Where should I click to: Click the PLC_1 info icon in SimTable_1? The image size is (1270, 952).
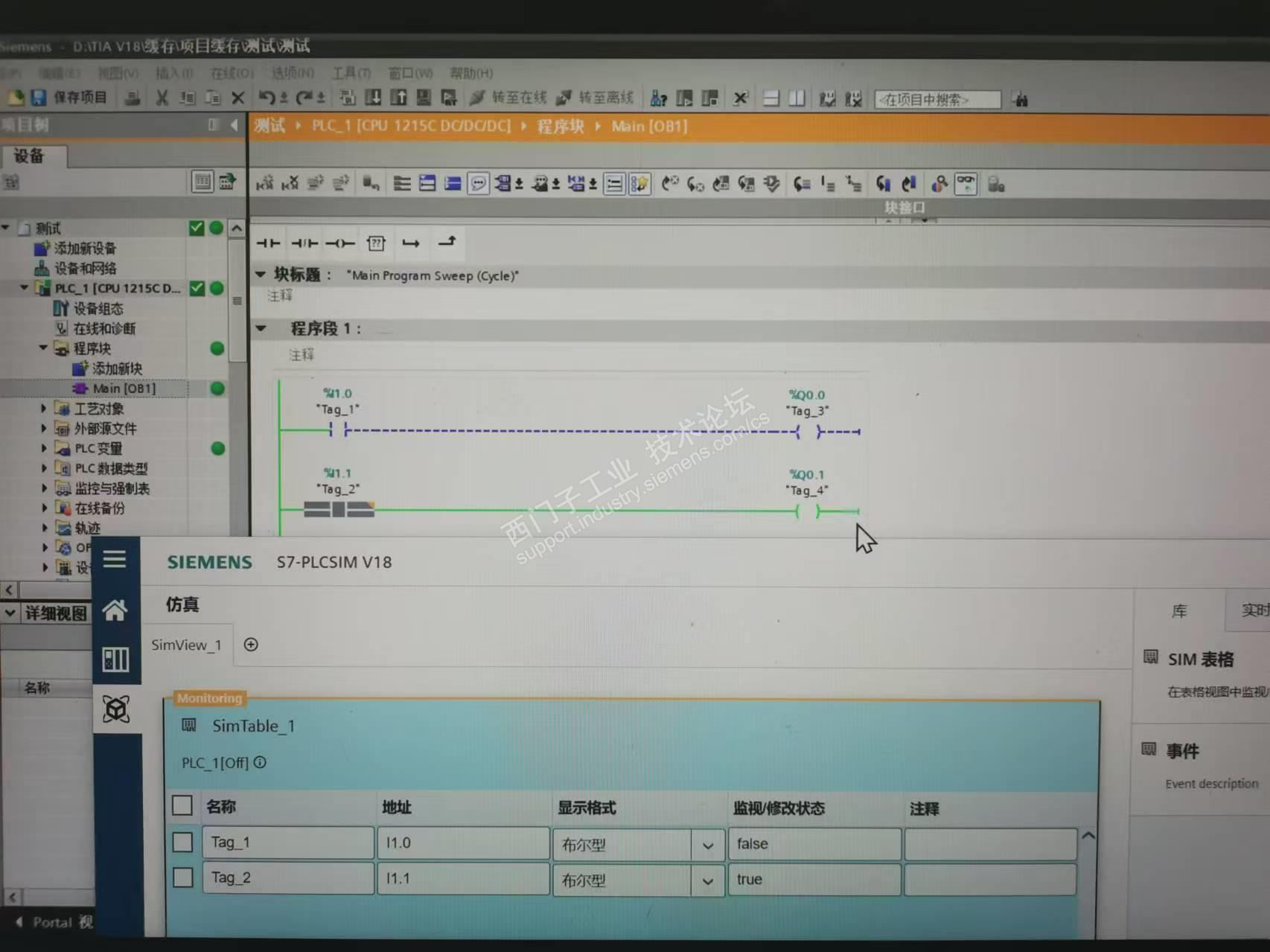click(260, 762)
